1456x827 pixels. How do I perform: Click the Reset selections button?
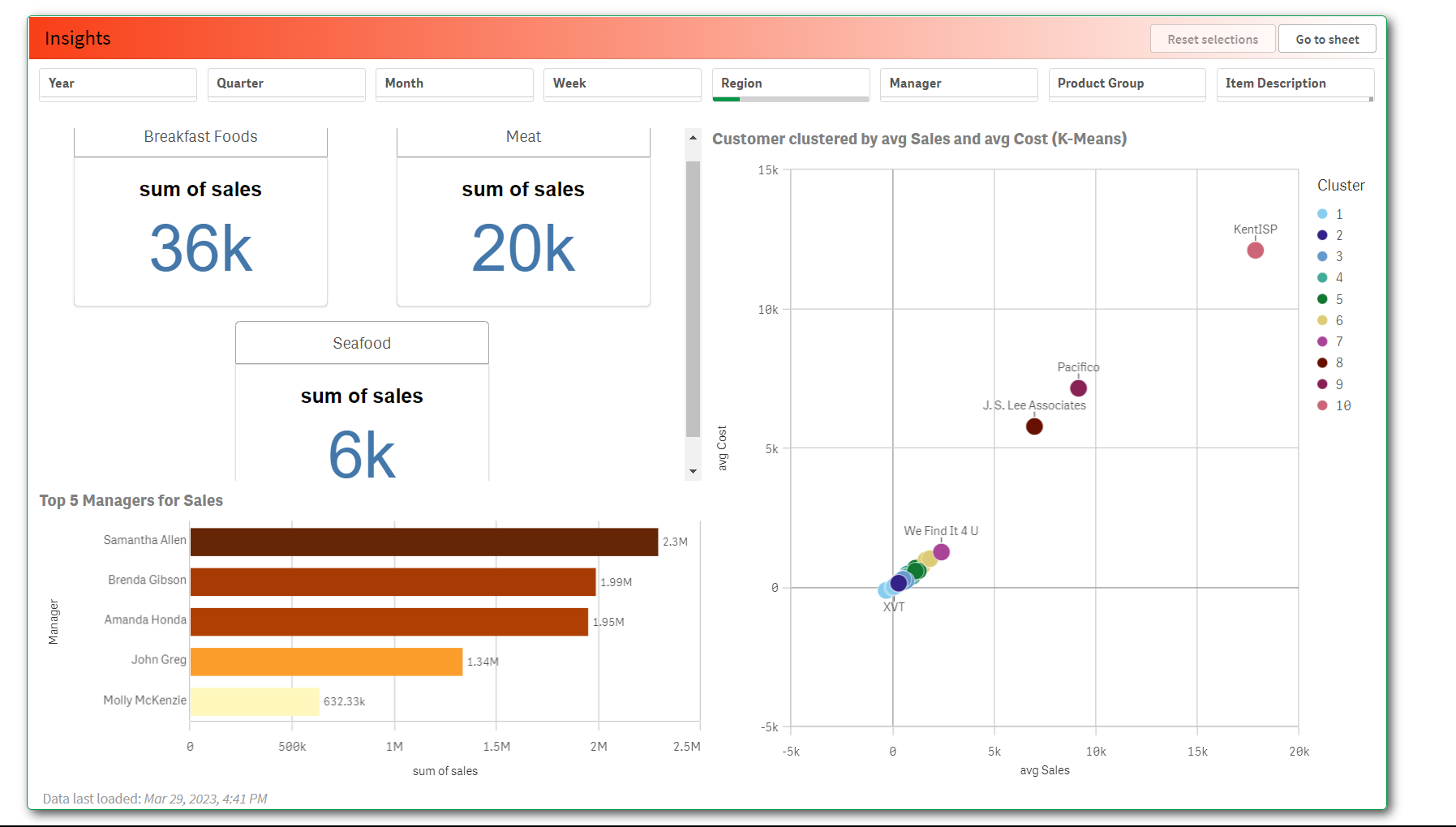tap(1212, 38)
